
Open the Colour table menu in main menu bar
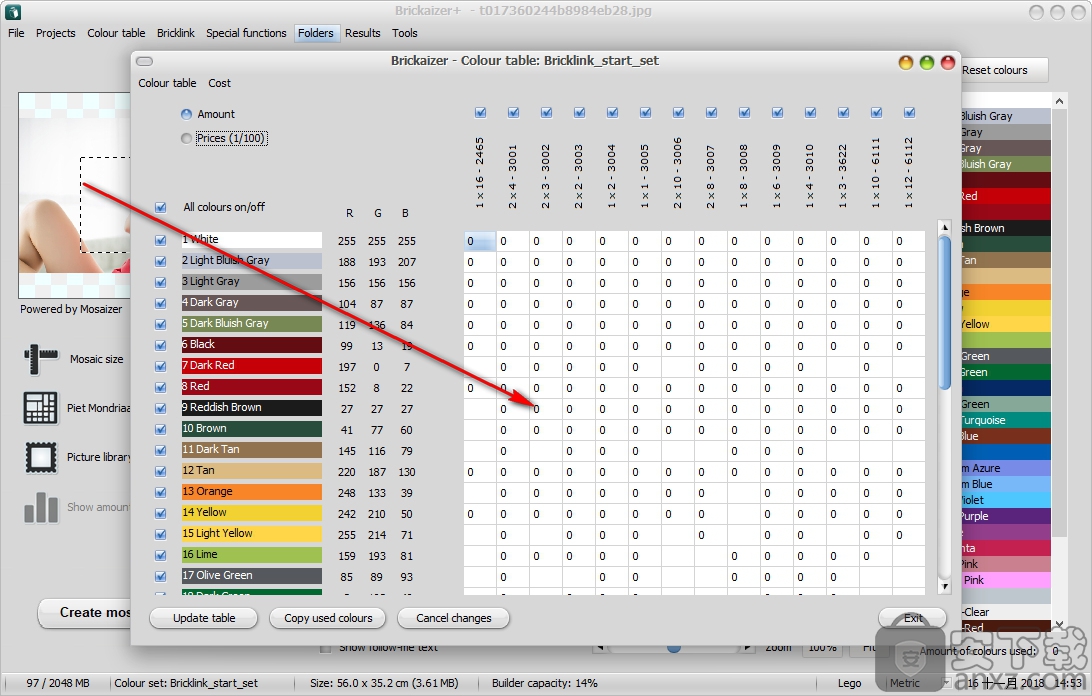point(116,33)
